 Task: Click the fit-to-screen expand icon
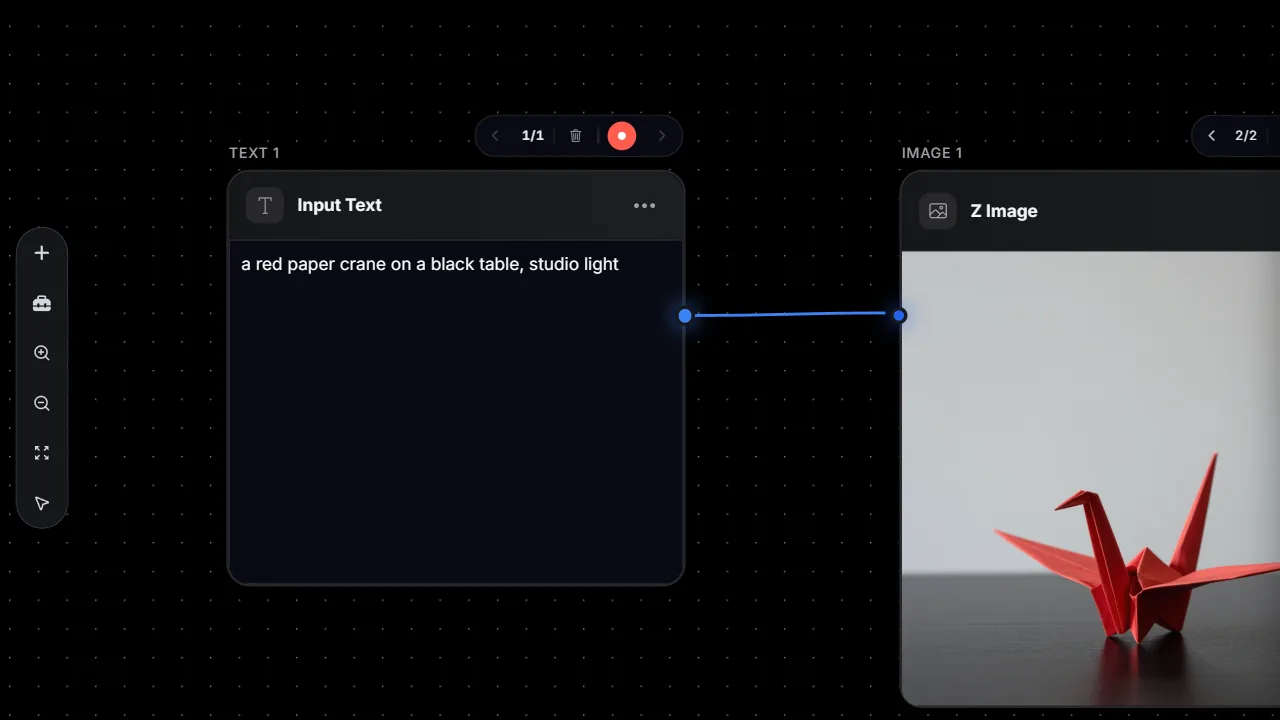42,453
